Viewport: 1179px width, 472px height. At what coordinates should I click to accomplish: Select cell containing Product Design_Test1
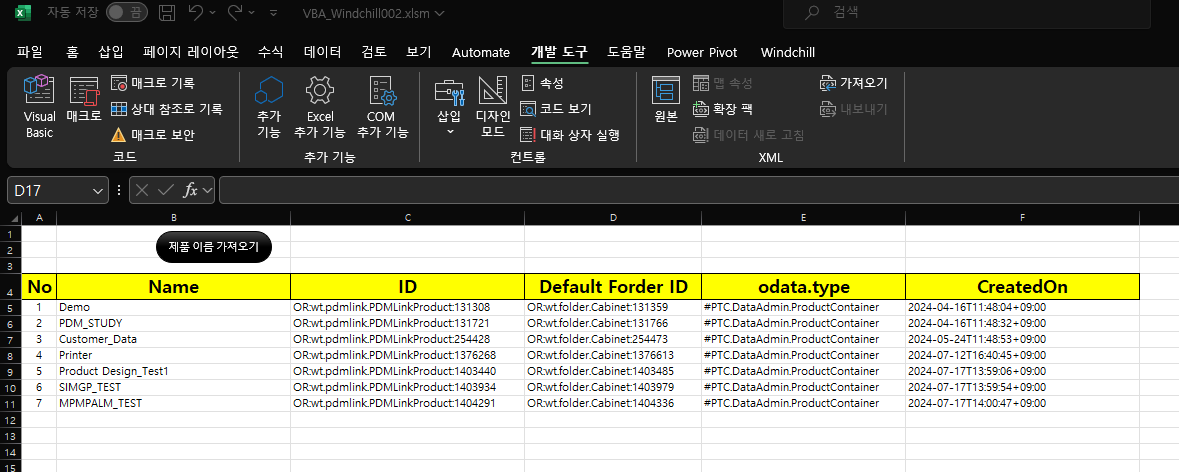tap(174, 371)
